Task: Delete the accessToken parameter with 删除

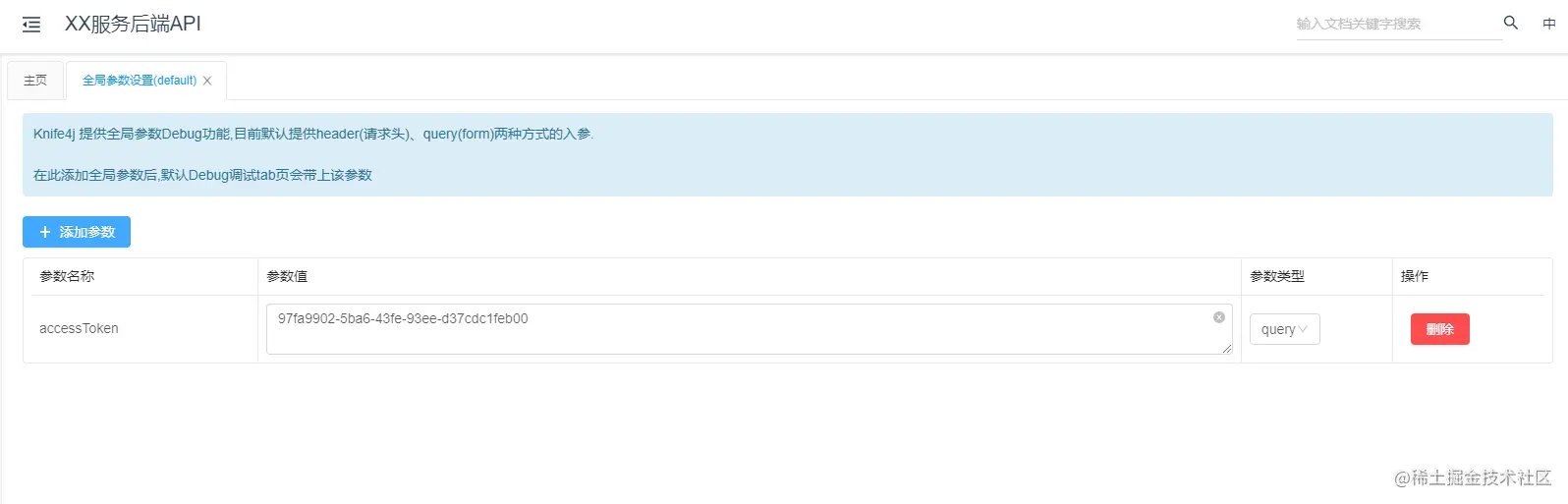Action: (x=1440, y=329)
